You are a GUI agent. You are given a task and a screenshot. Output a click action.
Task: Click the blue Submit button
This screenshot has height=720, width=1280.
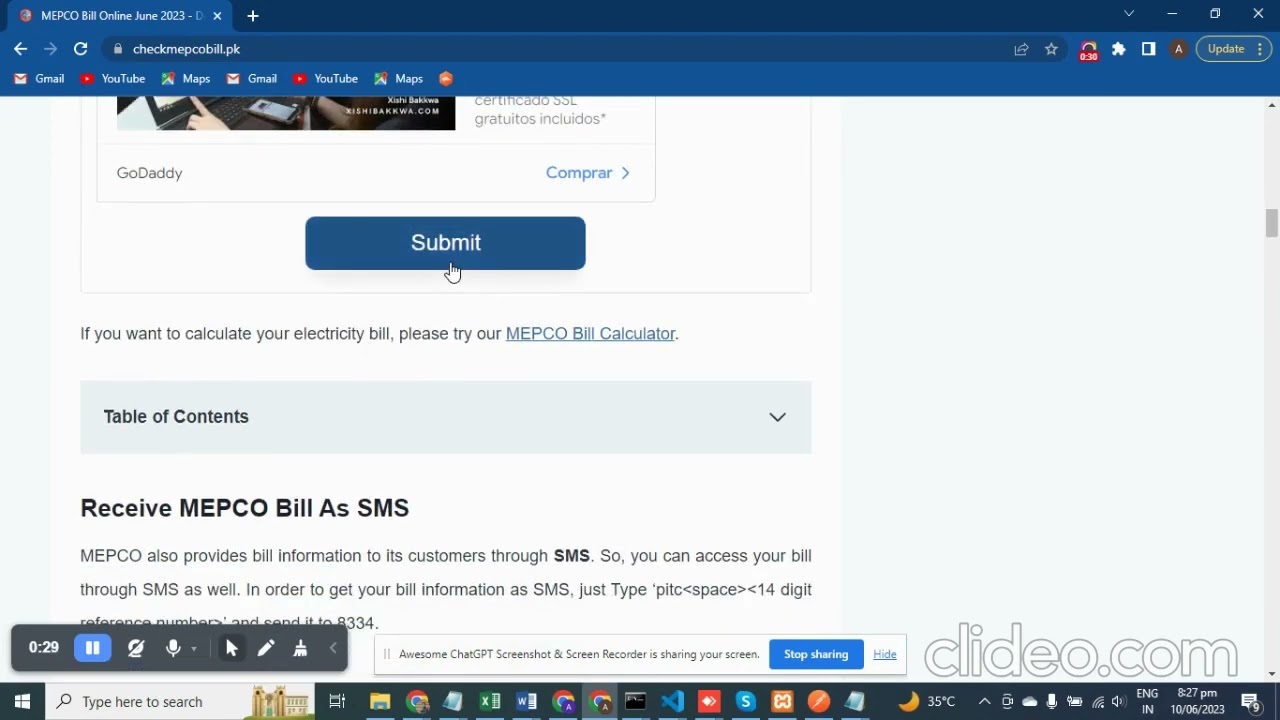pyautogui.click(x=445, y=243)
